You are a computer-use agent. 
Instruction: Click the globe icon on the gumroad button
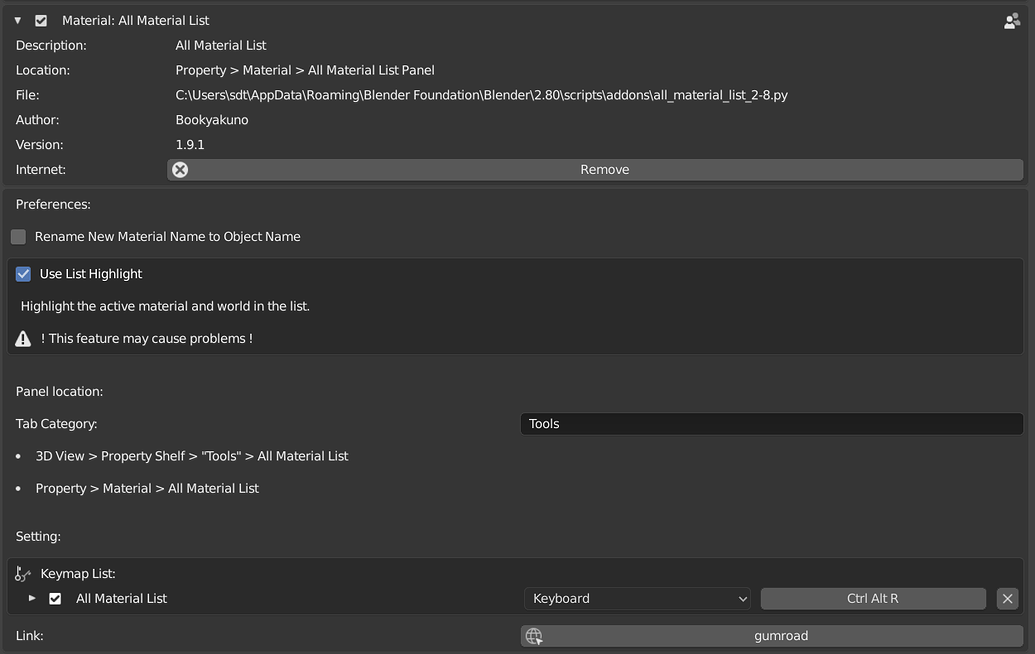pyautogui.click(x=534, y=636)
